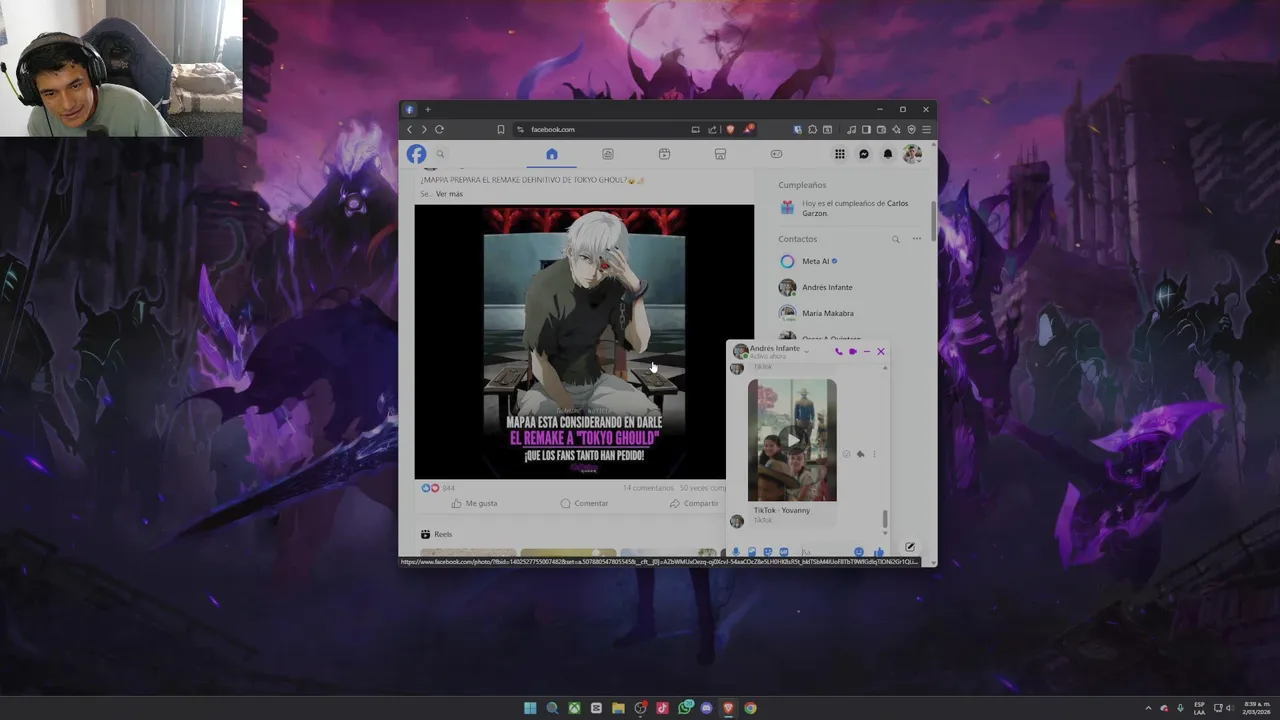The width and height of the screenshot is (1280, 720).
Task: Open the Marketplace tab
Action: click(720, 154)
